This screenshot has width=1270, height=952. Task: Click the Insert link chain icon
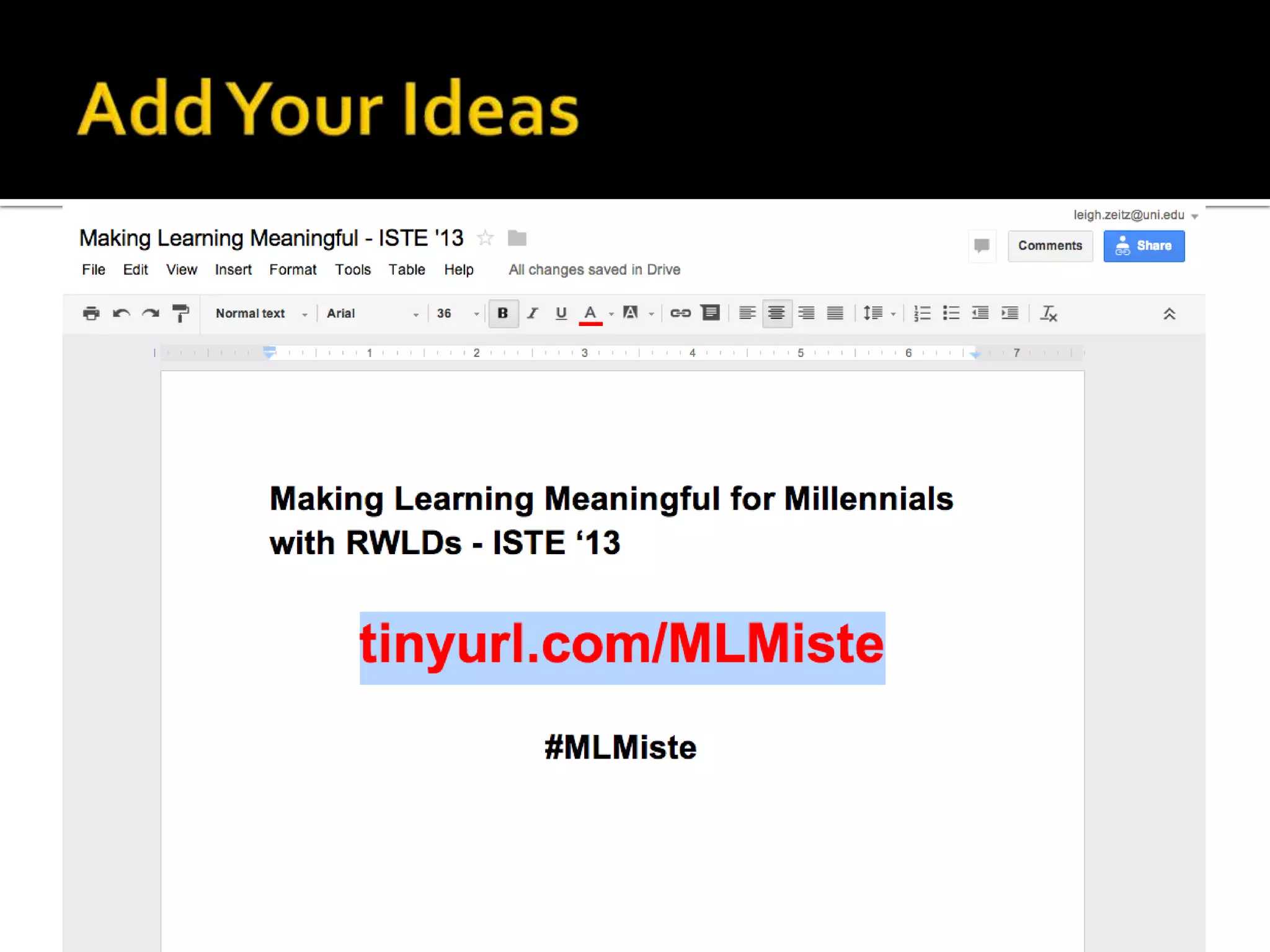(x=680, y=314)
